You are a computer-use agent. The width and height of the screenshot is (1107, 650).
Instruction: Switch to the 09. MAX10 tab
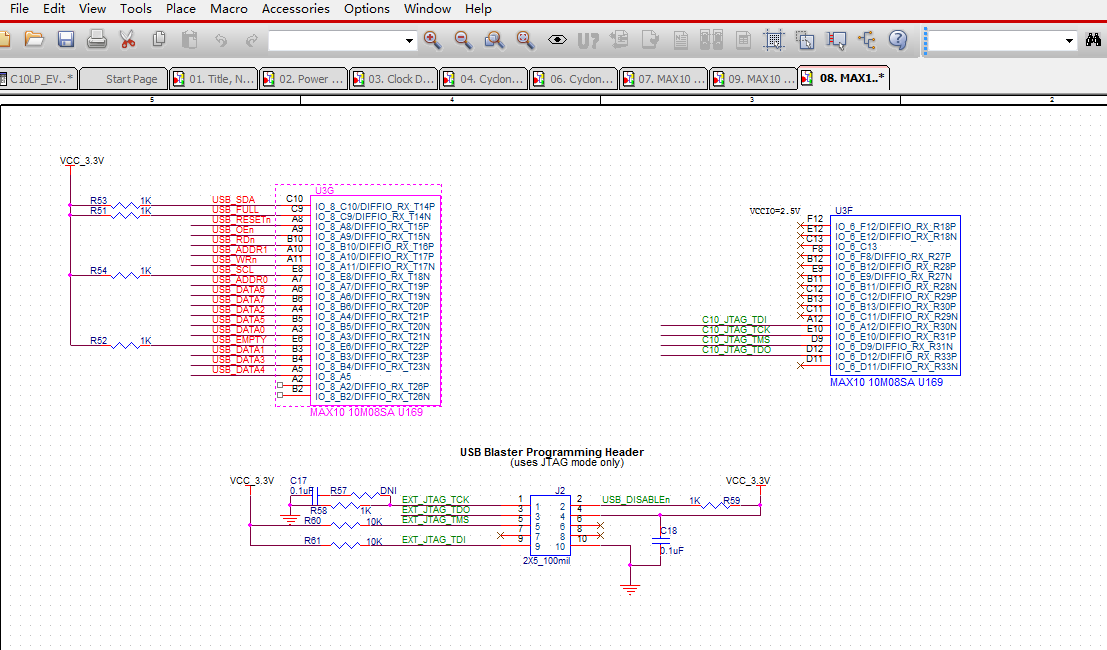pos(753,78)
